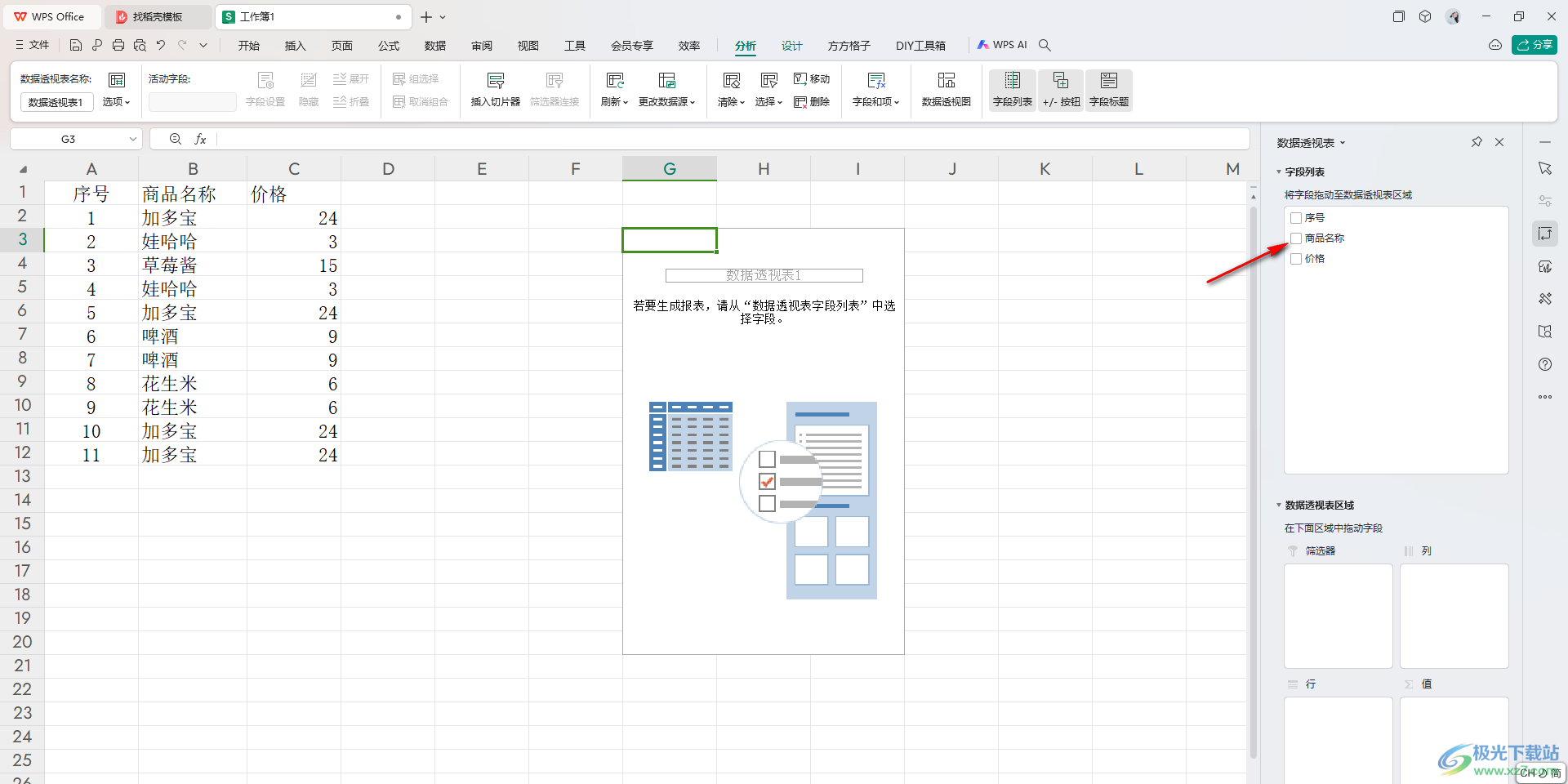Screen dimensions: 1568x784
Task: Click the WPS AI icon
Action: (x=1002, y=45)
